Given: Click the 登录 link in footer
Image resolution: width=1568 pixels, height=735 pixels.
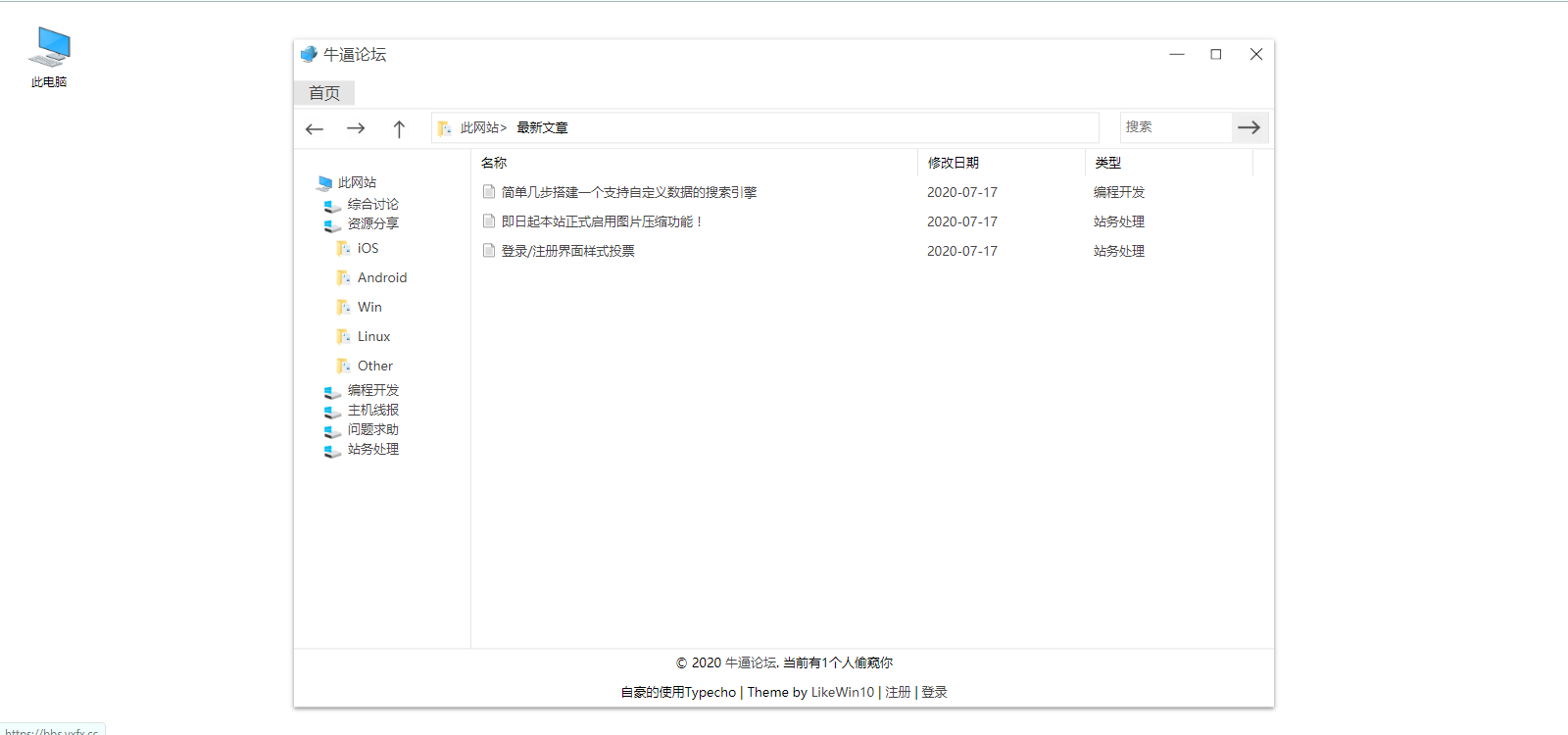Looking at the screenshot, I should coord(934,692).
